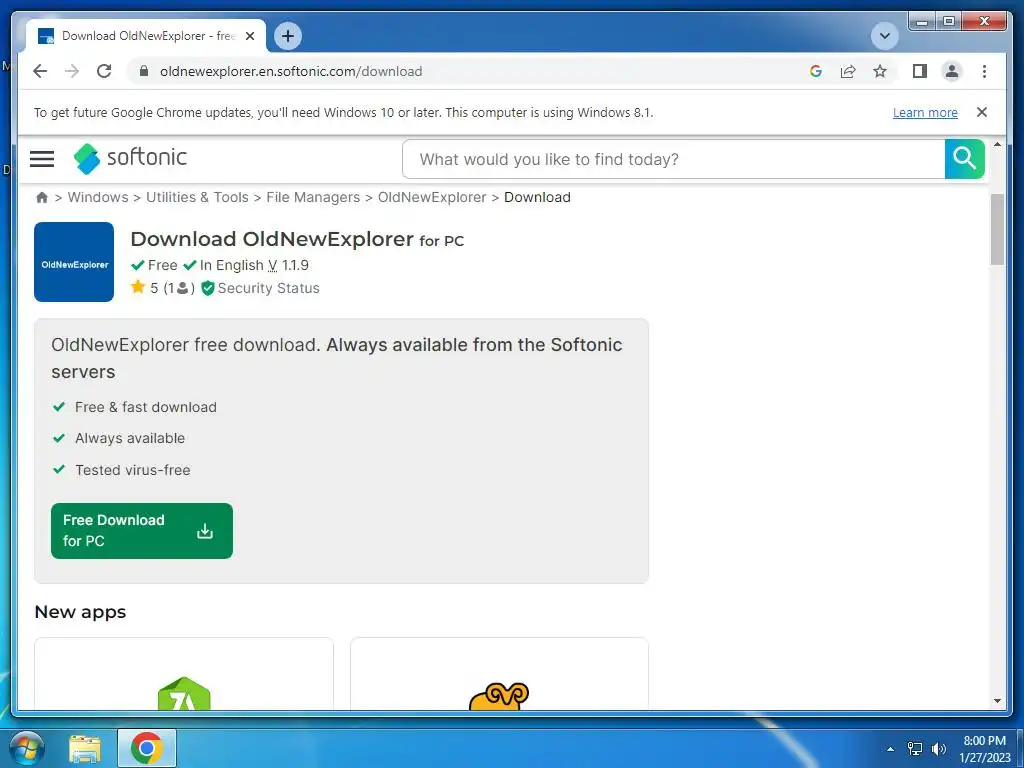Viewport: 1024px width, 768px height.
Task: Reload the current page
Action: click(104, 71)
